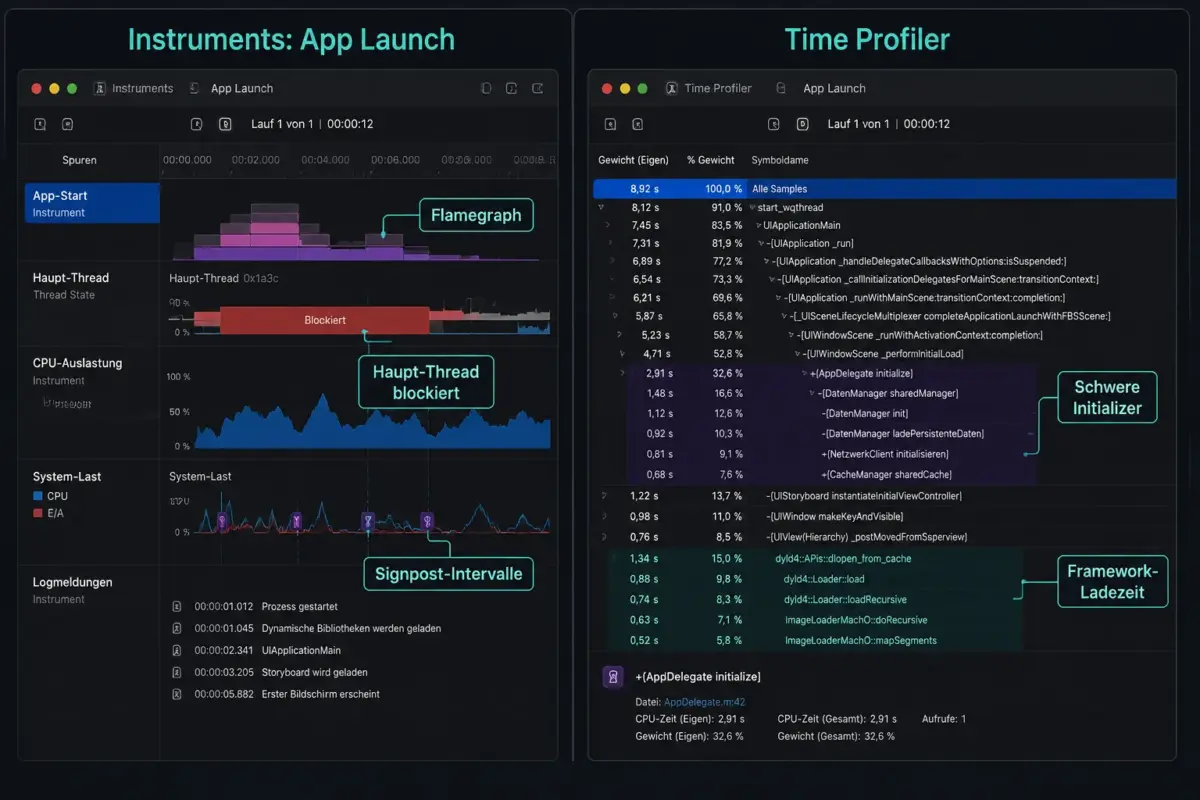Viewport: 1200px width, 800px height.
Task: Click the log icon next to Erster Bildschirm erscheint
Action: (x=177, y=694)
